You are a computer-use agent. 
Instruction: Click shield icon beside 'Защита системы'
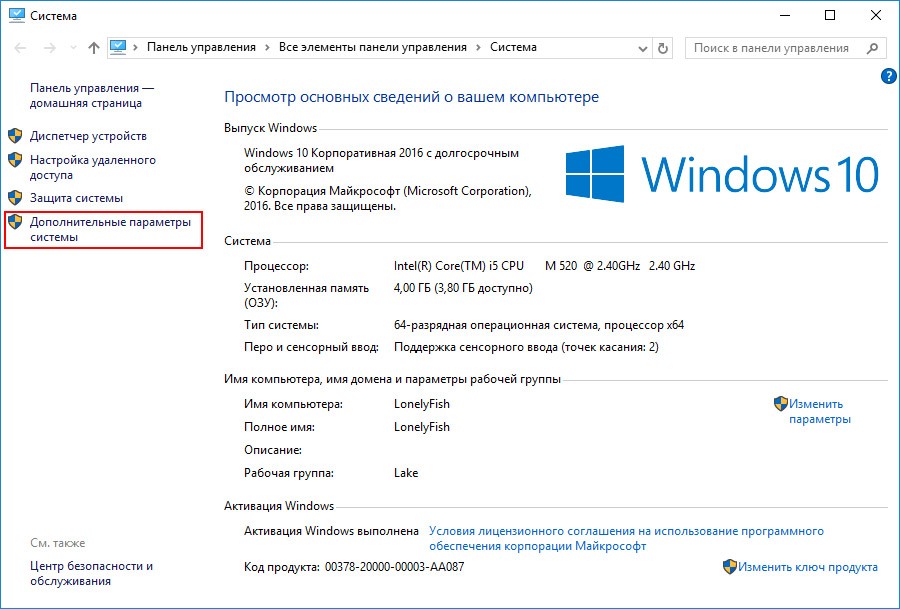pyautogui.click(x=15, y=197)
